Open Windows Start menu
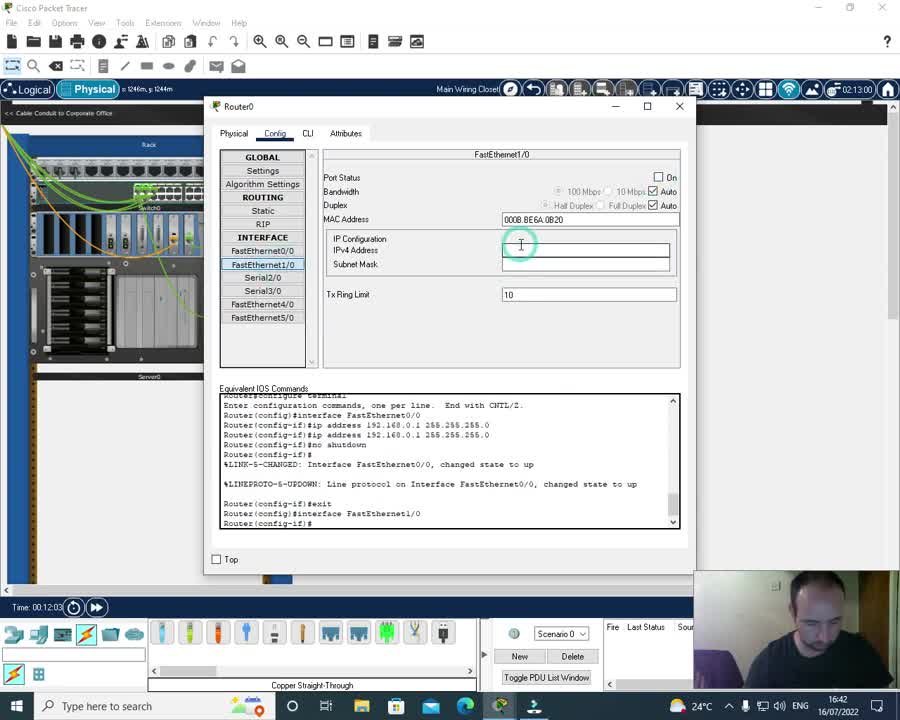 pyautogui.click(x=17, y=706)
